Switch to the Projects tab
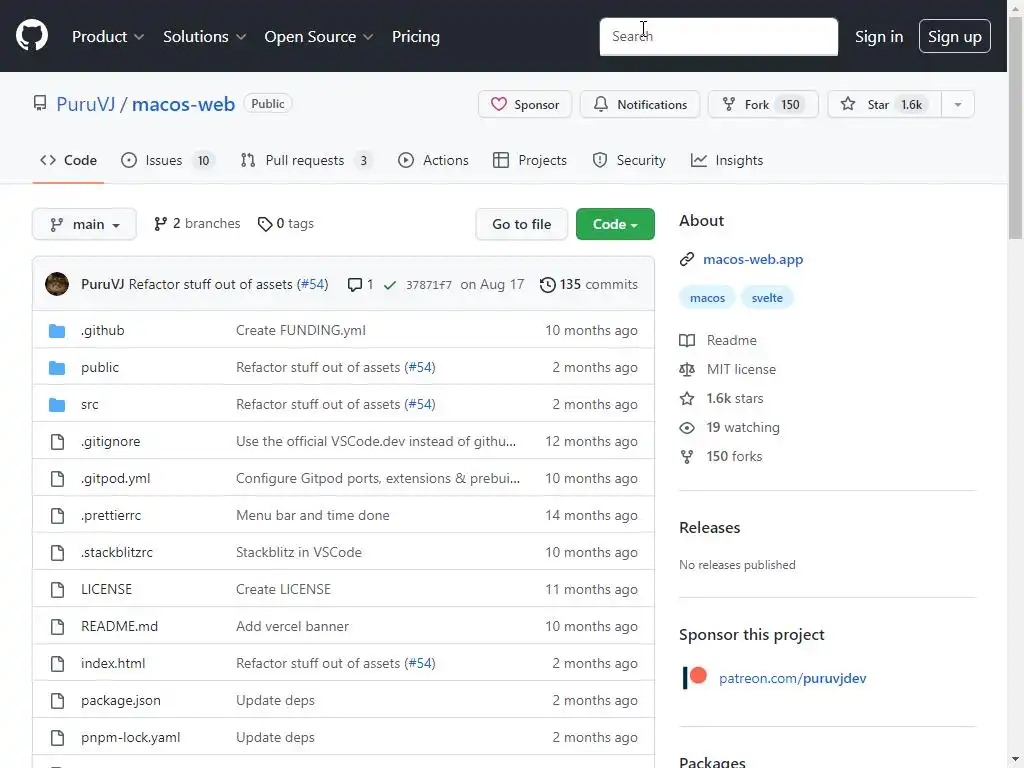This screenshot has width=1024, height=768. click(530, 160)
